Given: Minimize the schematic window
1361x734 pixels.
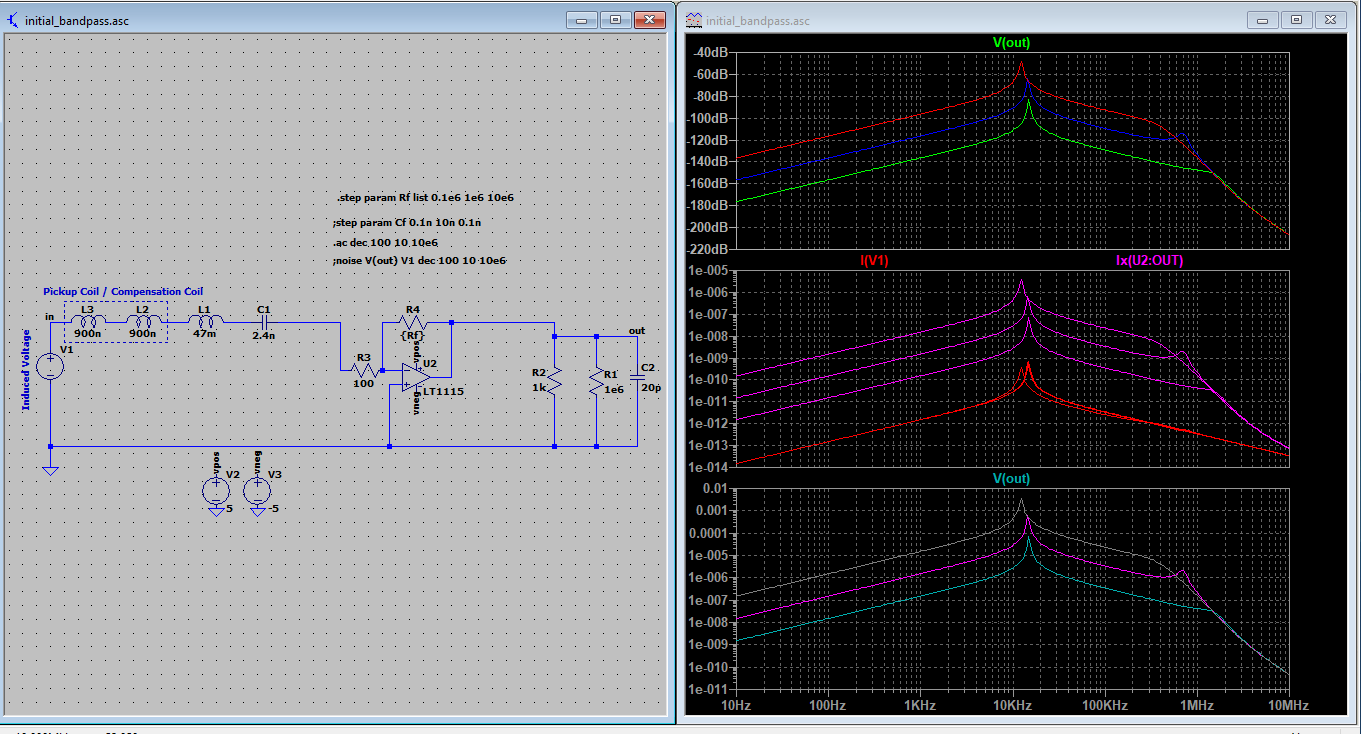Looking at the screenshot, I should pos(581,19).
